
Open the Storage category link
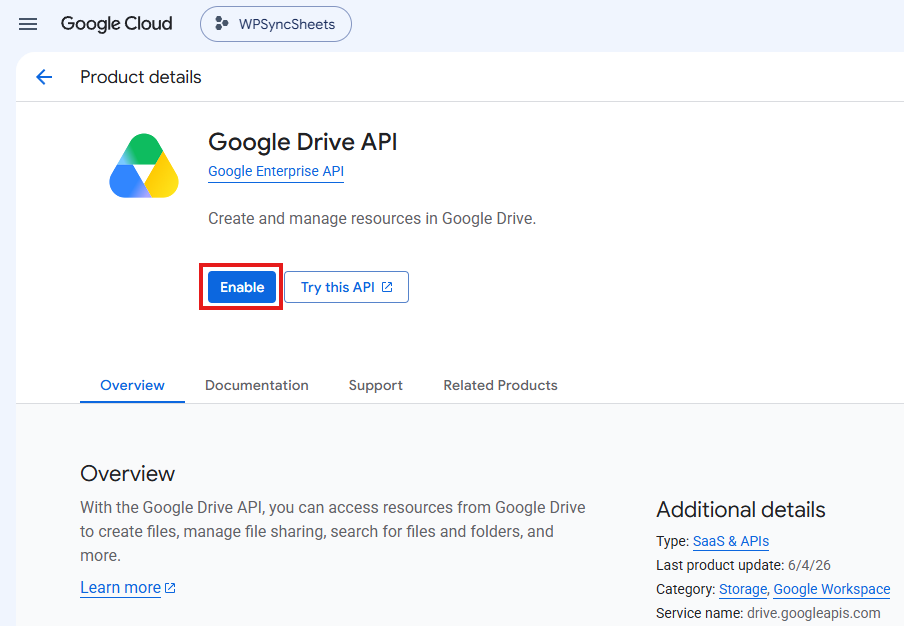coord(743,589)
